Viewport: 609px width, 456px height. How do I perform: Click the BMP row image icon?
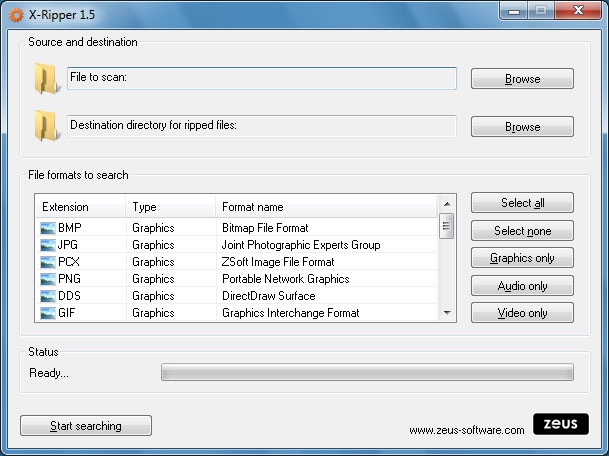[x=48, y=228]
